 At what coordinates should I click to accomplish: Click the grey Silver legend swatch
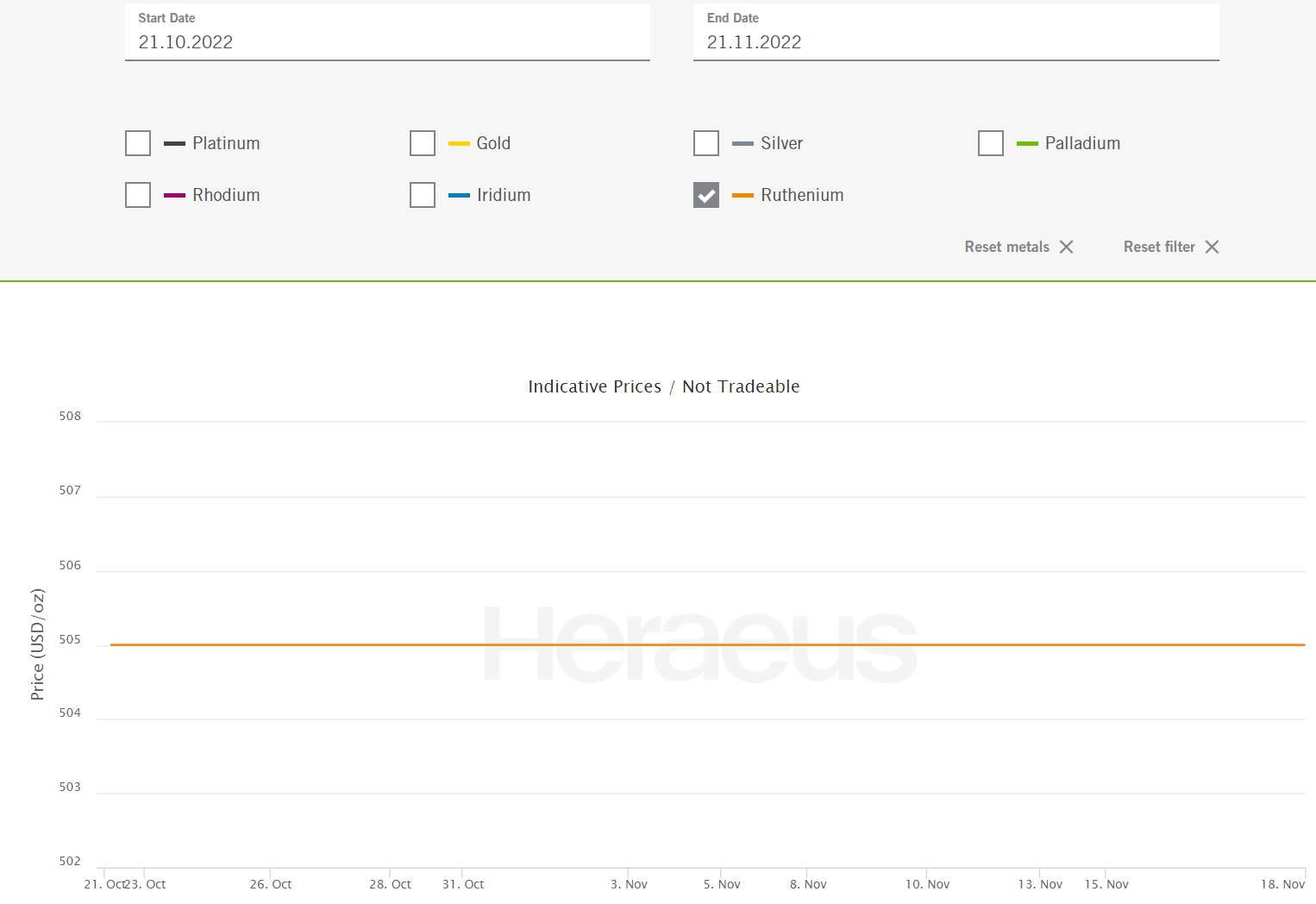[x=743, y=144]
